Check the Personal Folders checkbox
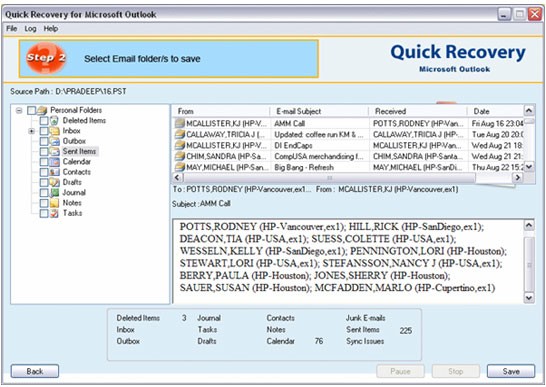Screen dimensions: 546x387 pyautogui.click(x=31, y=111)
